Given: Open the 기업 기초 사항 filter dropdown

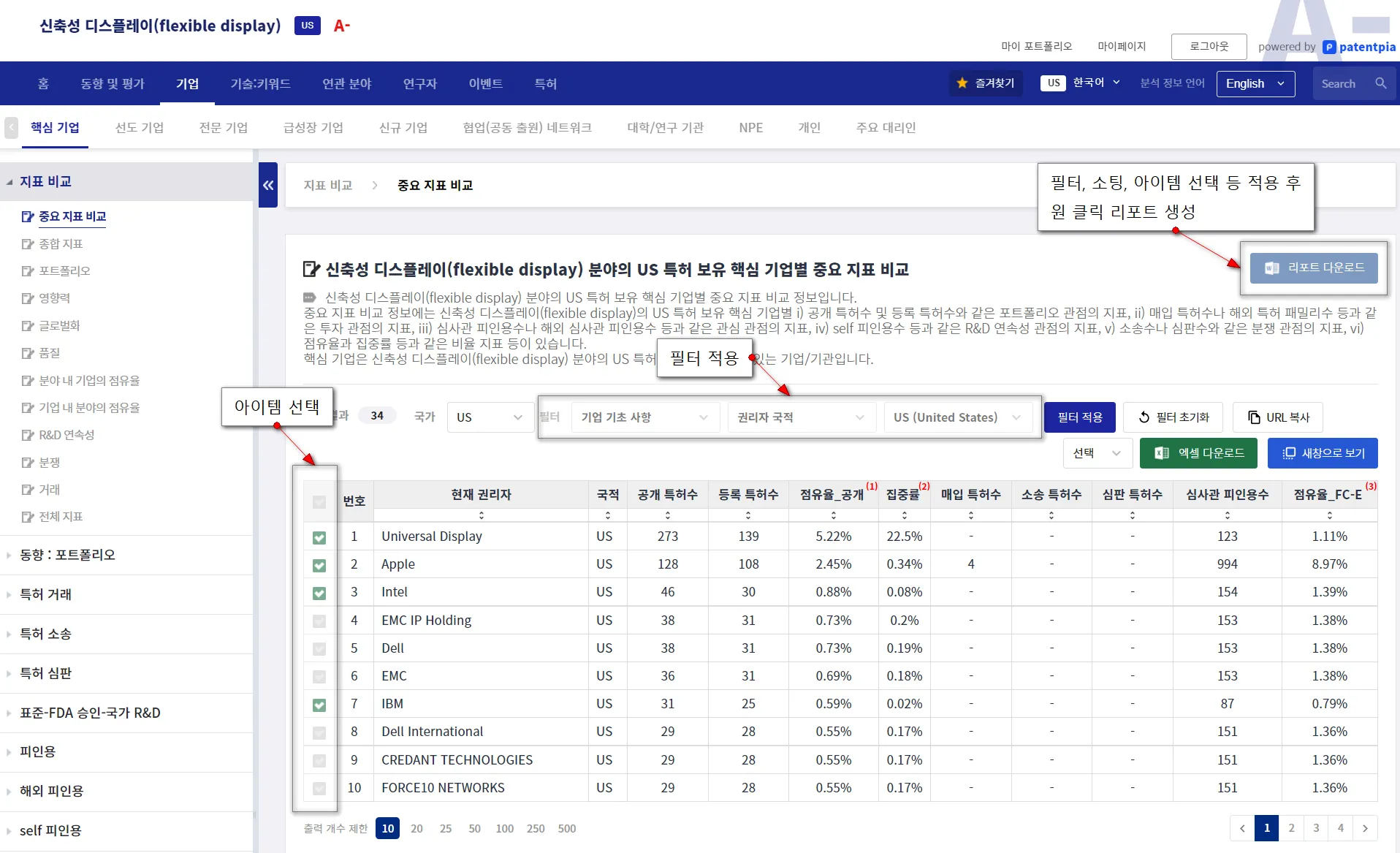Looking at the screenshot, I should coord(644,417).
